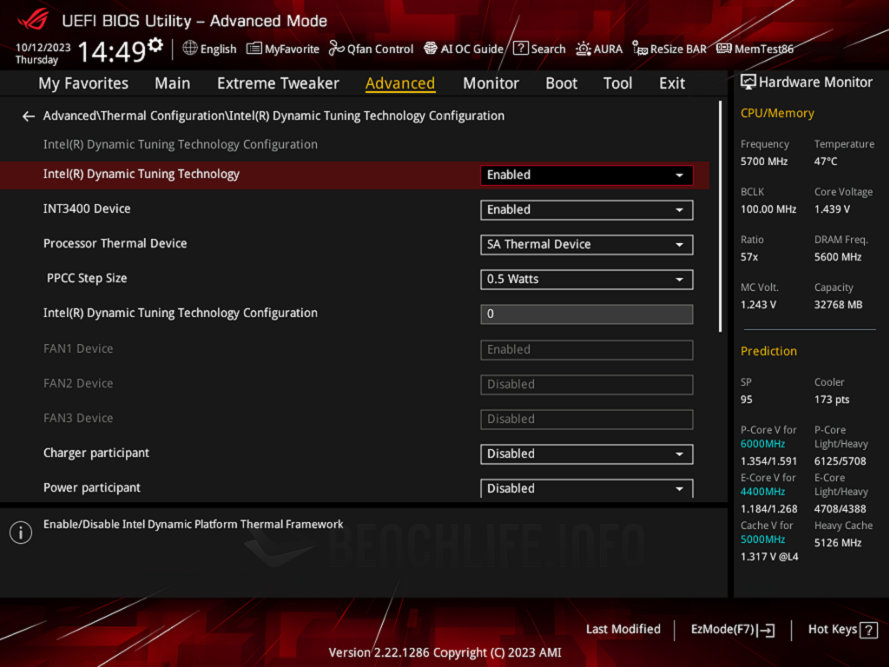The image size is (889, 667).
Task: Switch to the Monitor tab
Action: (x=490, y=83)
